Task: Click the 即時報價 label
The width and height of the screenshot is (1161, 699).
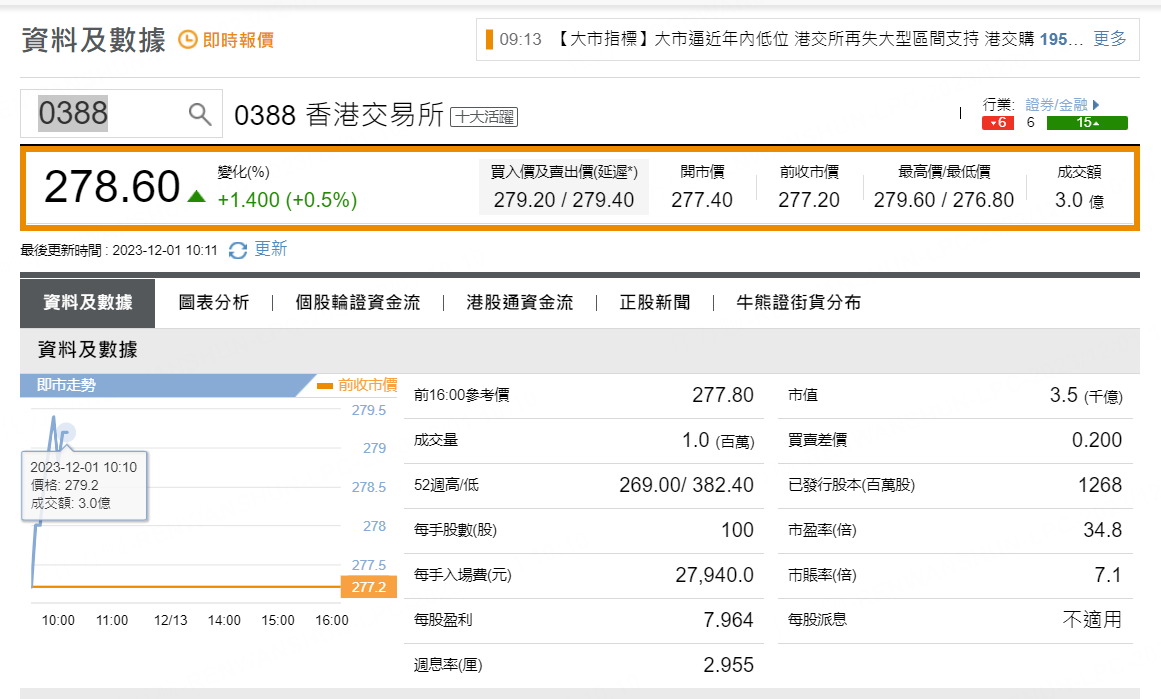Action: (238, 40)
